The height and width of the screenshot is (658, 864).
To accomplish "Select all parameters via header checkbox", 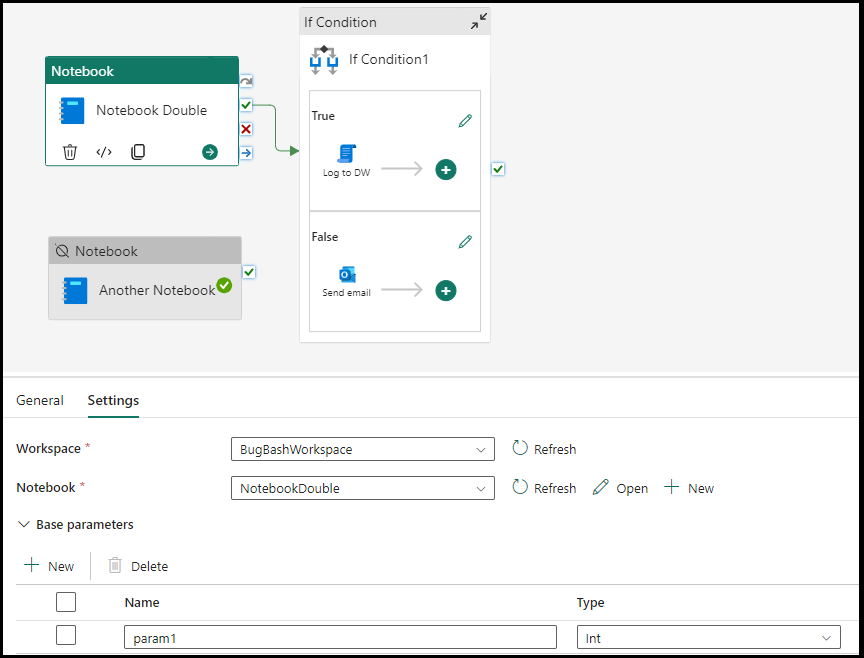I will click(66, 602).
